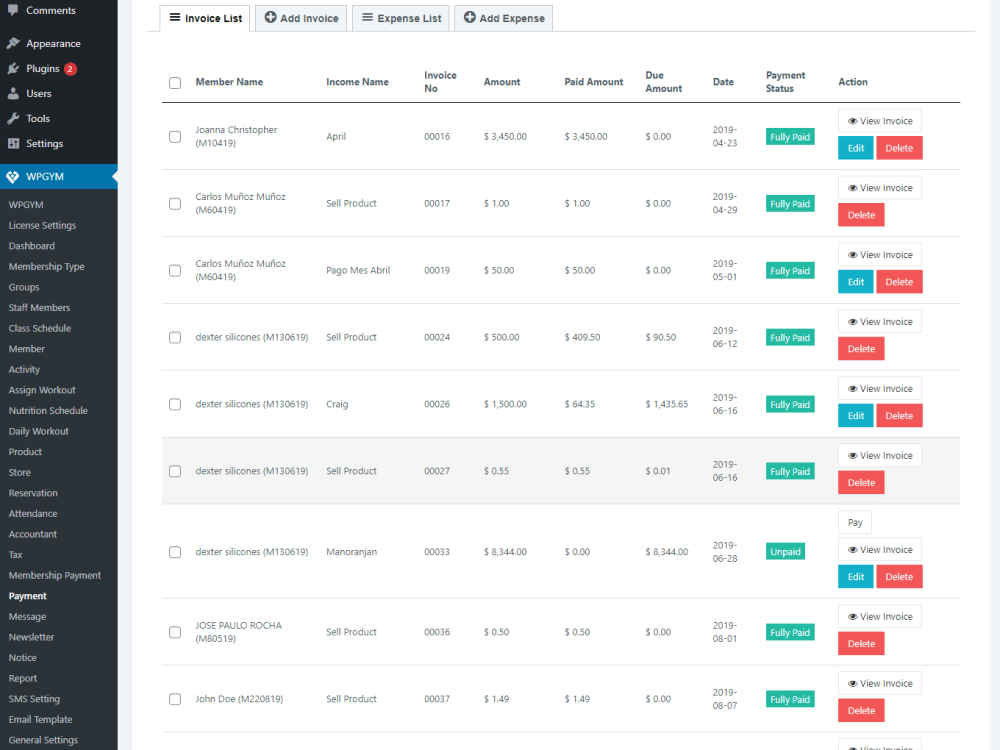Switch to the Invoice List tab
This screenshot has width=1000, height=750.
(205, 18)
